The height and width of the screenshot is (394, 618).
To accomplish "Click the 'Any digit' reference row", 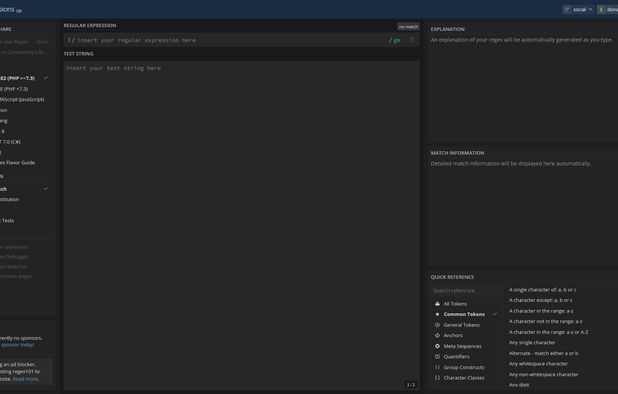I will coord(519,385).
